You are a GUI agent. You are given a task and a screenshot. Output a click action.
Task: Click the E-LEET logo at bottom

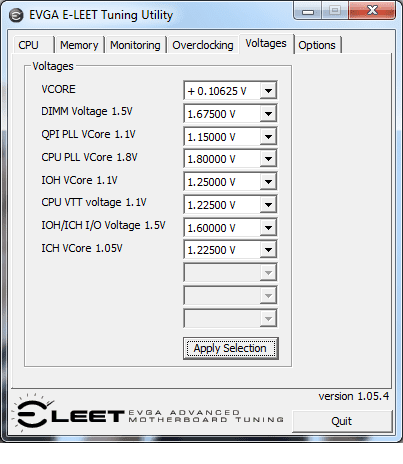[x=149, y=413]
